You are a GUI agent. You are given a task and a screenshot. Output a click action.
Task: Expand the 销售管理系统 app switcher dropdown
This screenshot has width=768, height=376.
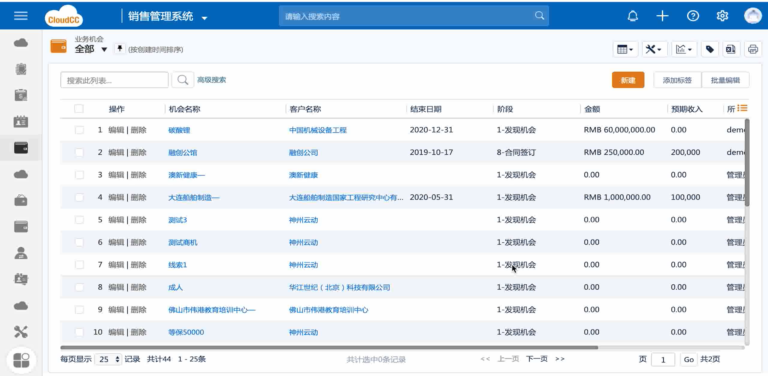click(204, 18)
